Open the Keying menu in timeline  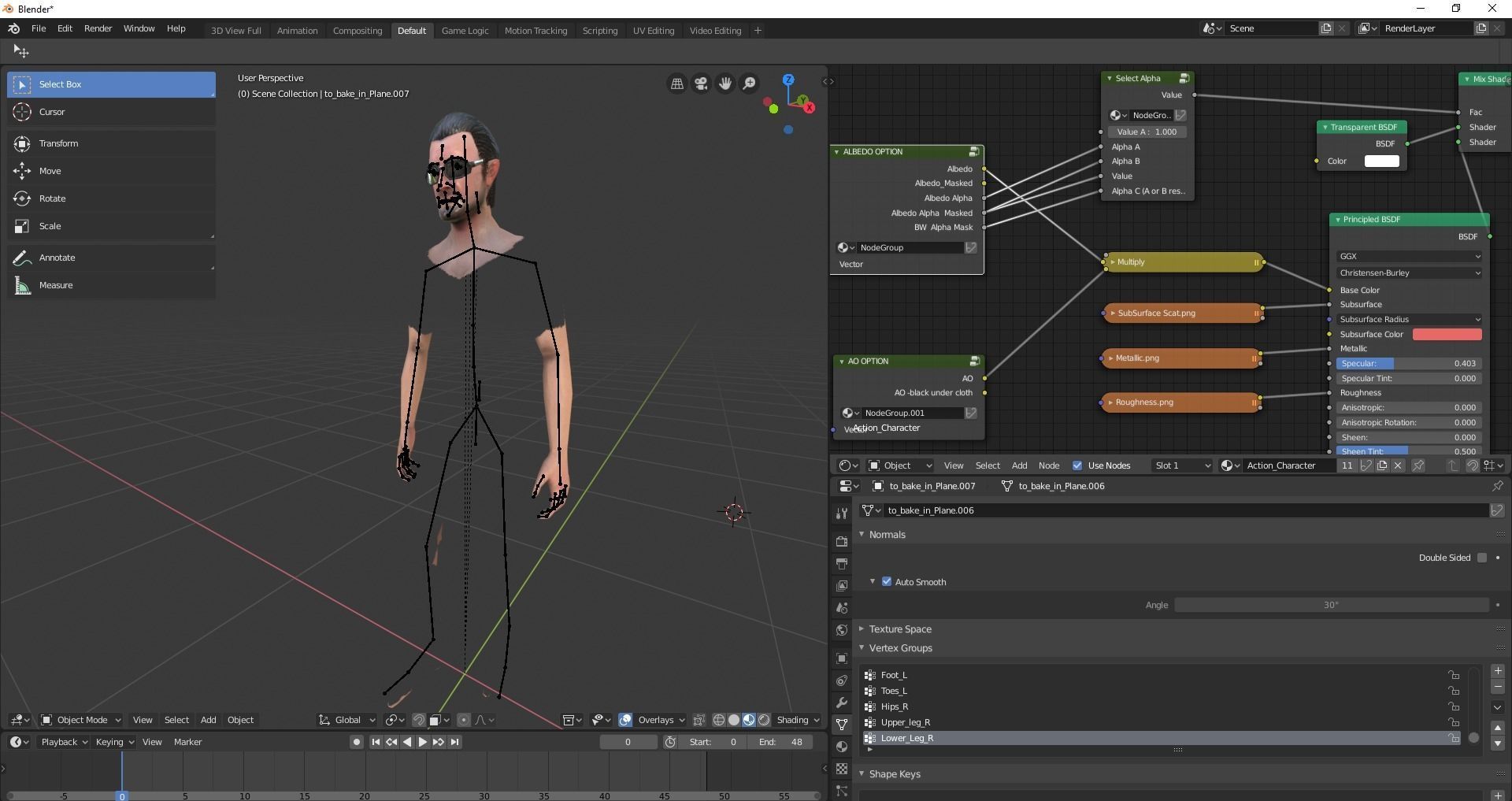[x=114, y=742]
